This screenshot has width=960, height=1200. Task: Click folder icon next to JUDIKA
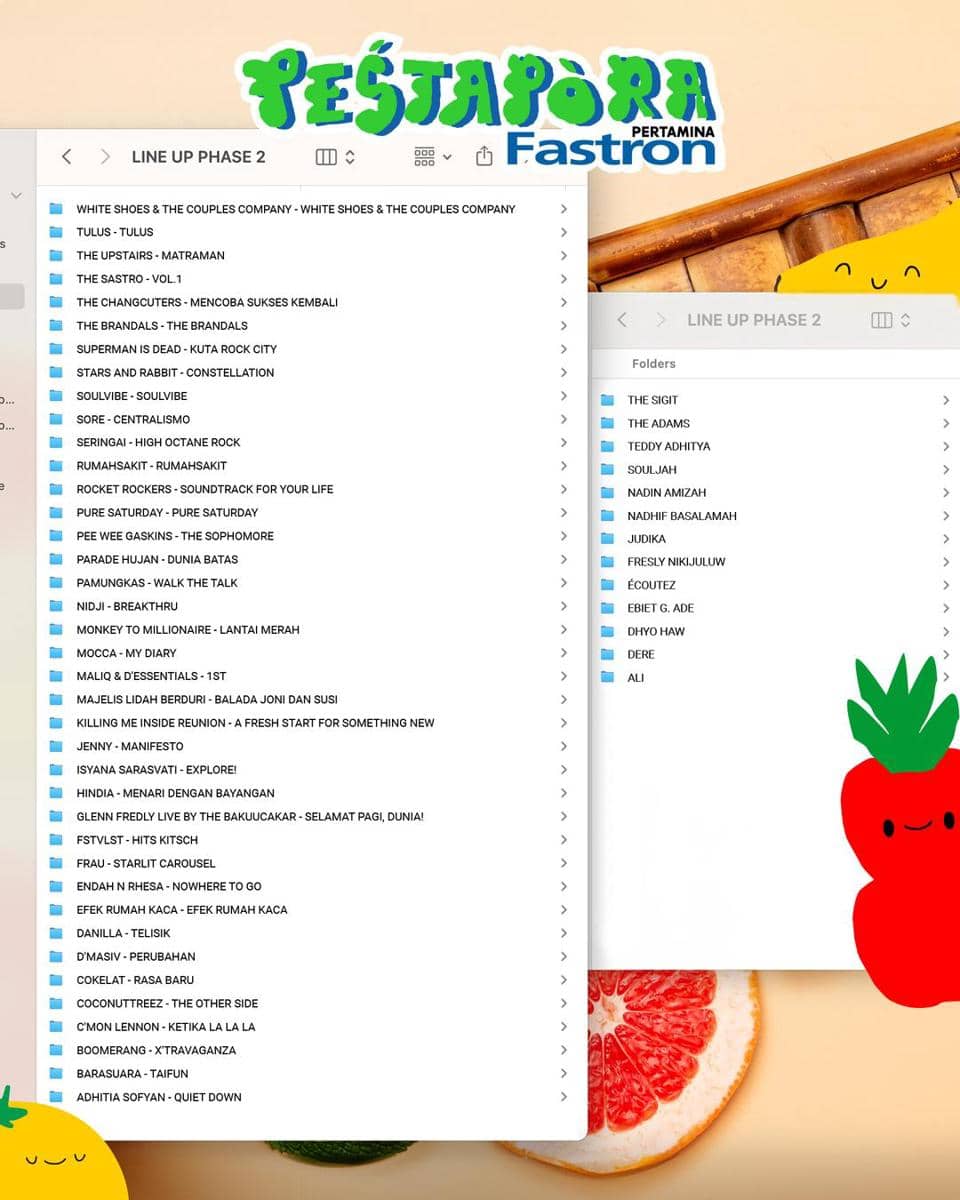tap(607, 539)
